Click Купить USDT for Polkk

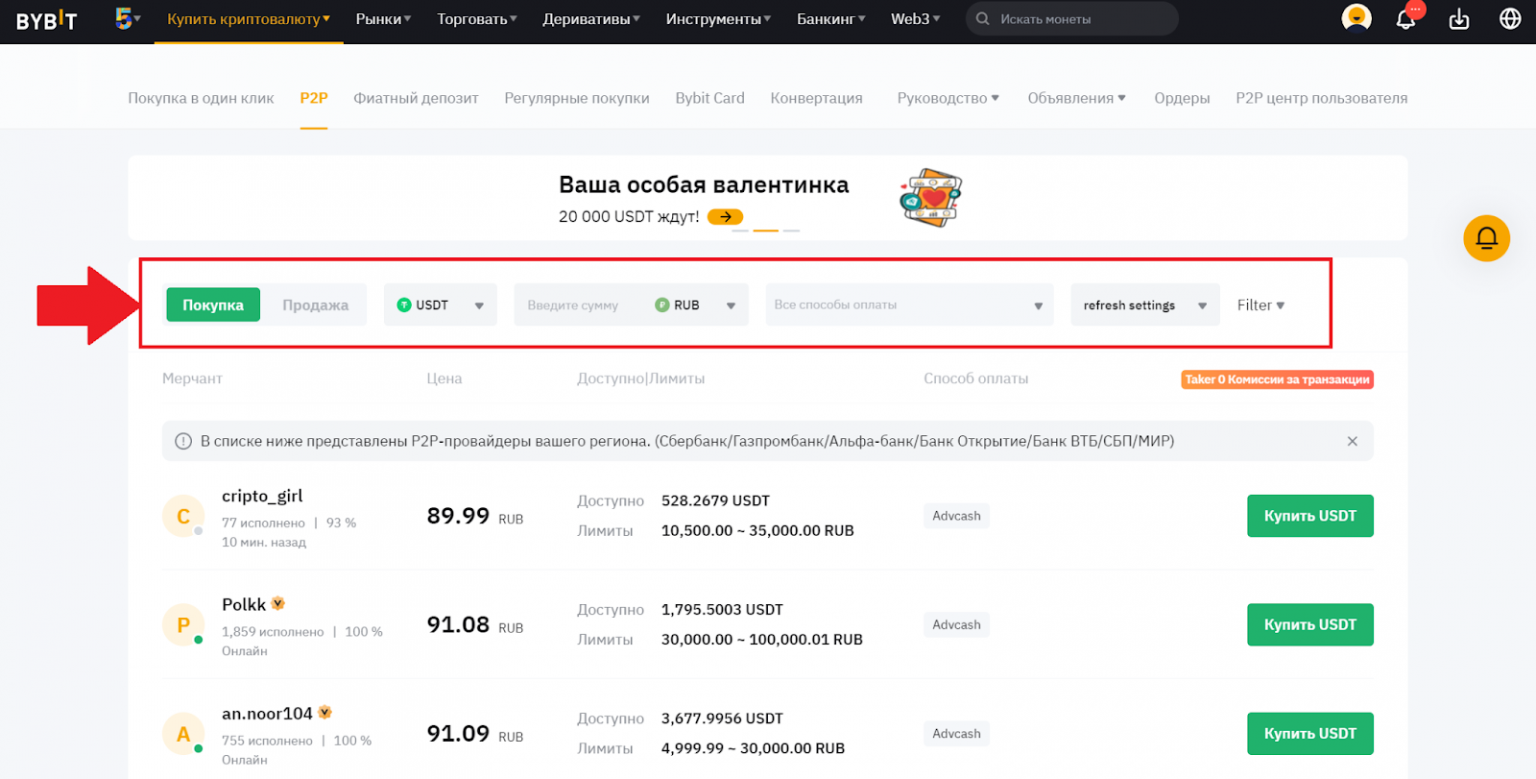point(1309,625)
